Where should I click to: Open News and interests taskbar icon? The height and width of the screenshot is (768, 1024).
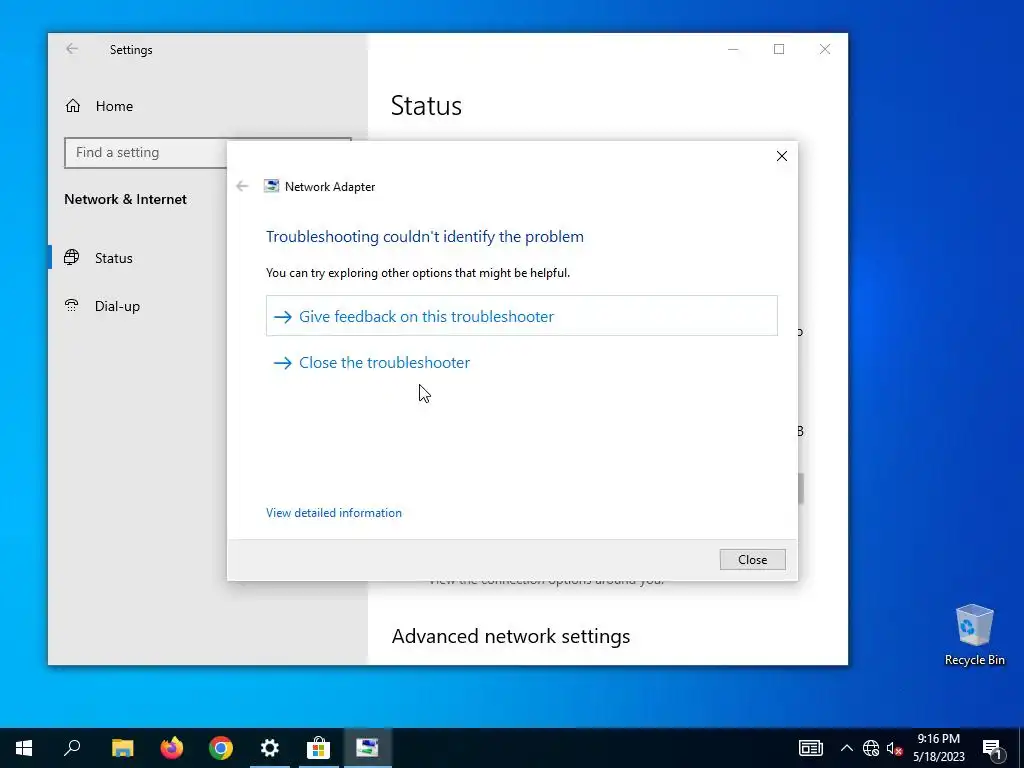point(811,748)
